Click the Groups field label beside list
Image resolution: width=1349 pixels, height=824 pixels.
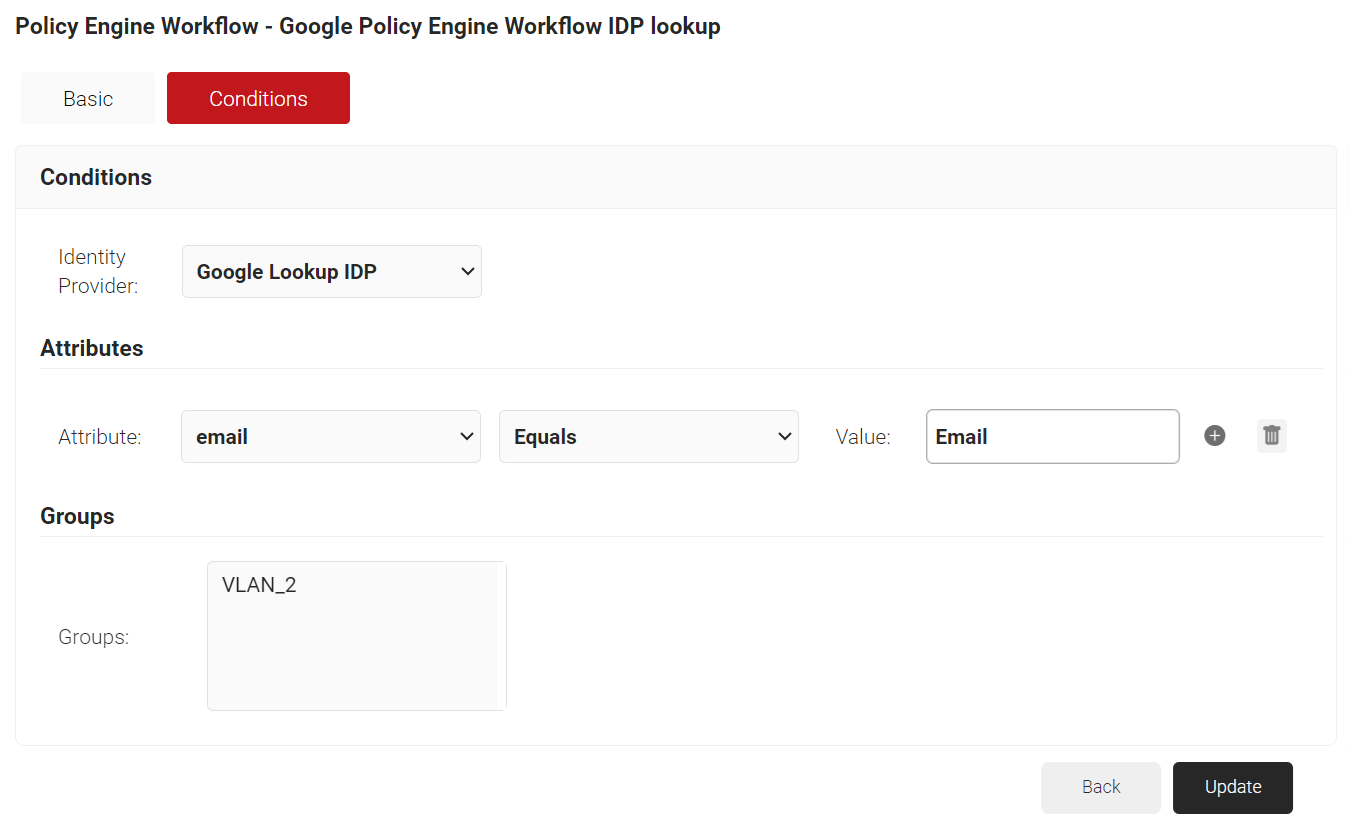pos(94,637)
